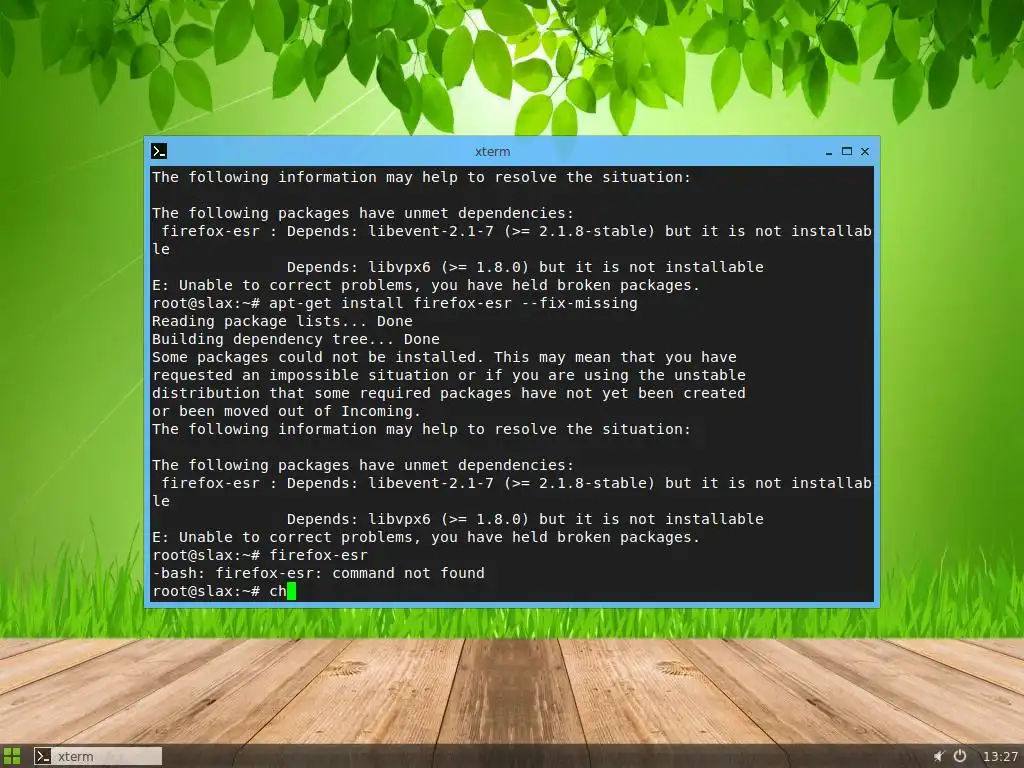
Task: Click the xterm terminal icon in title bar
Action: coord(159,151)
